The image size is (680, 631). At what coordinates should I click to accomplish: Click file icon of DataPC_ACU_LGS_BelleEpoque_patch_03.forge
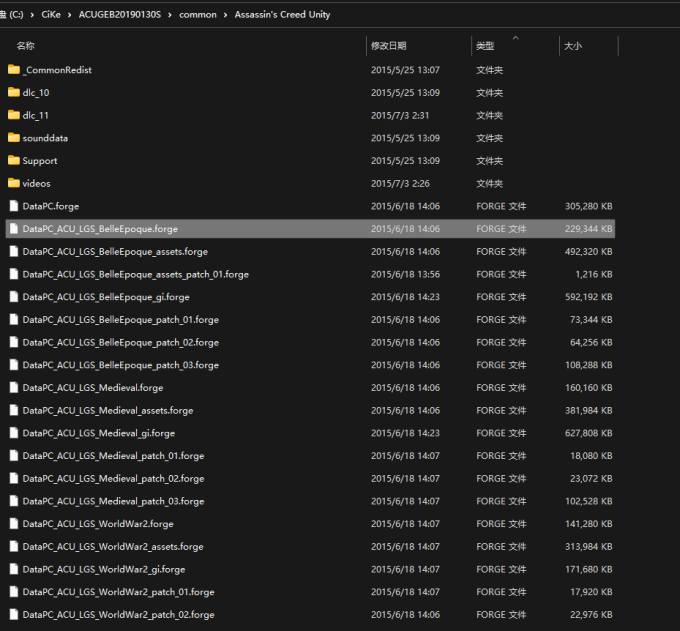(14, 365)
